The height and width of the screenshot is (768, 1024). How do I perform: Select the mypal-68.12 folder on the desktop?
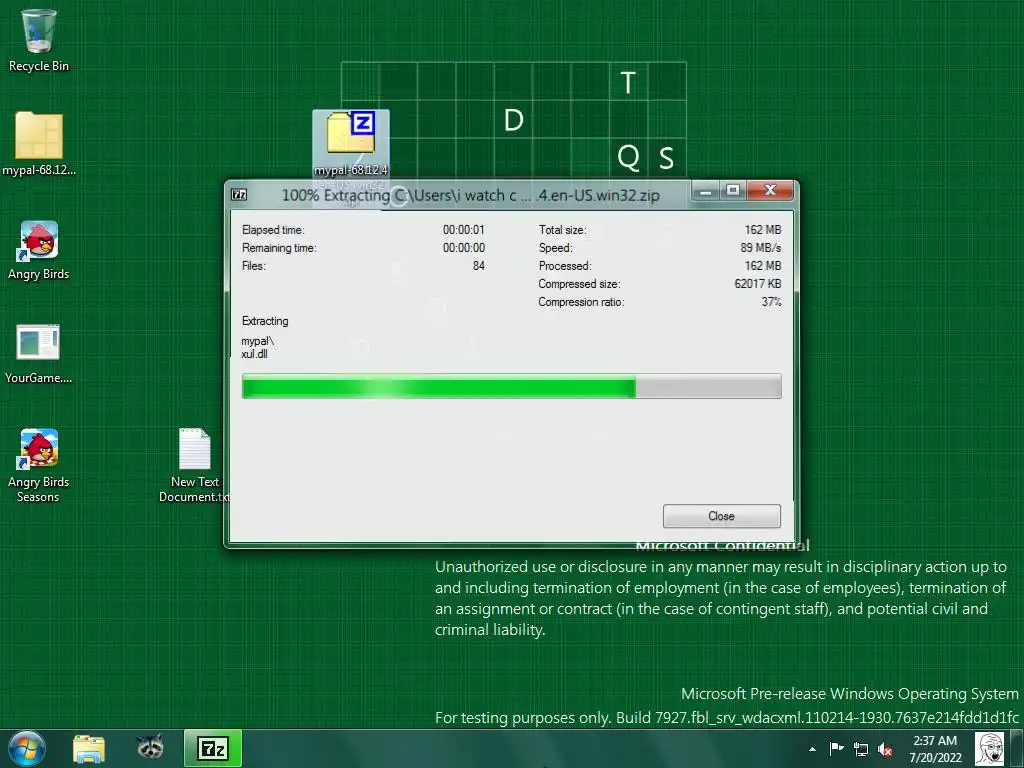tap(39, 144)
